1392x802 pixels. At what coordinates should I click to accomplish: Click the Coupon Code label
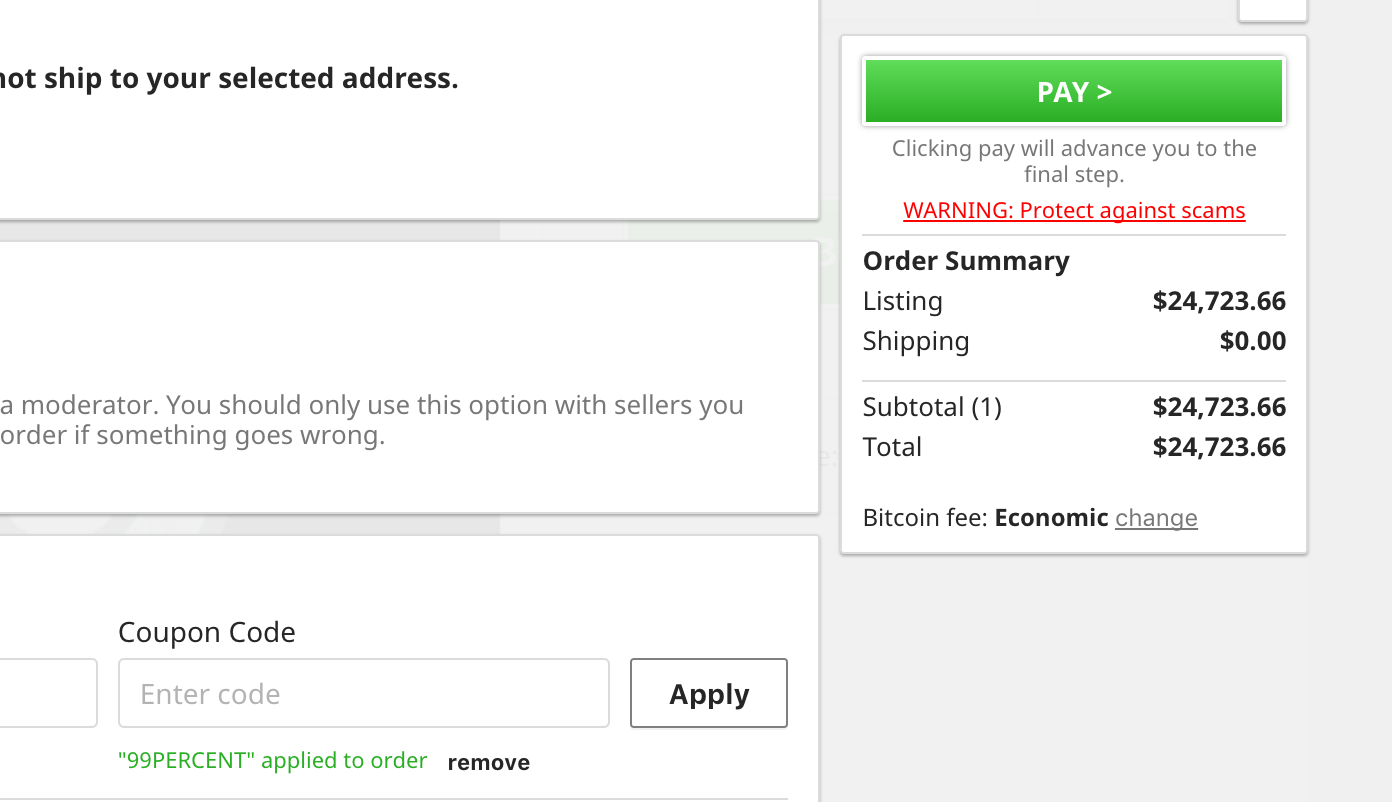point(207,632)
